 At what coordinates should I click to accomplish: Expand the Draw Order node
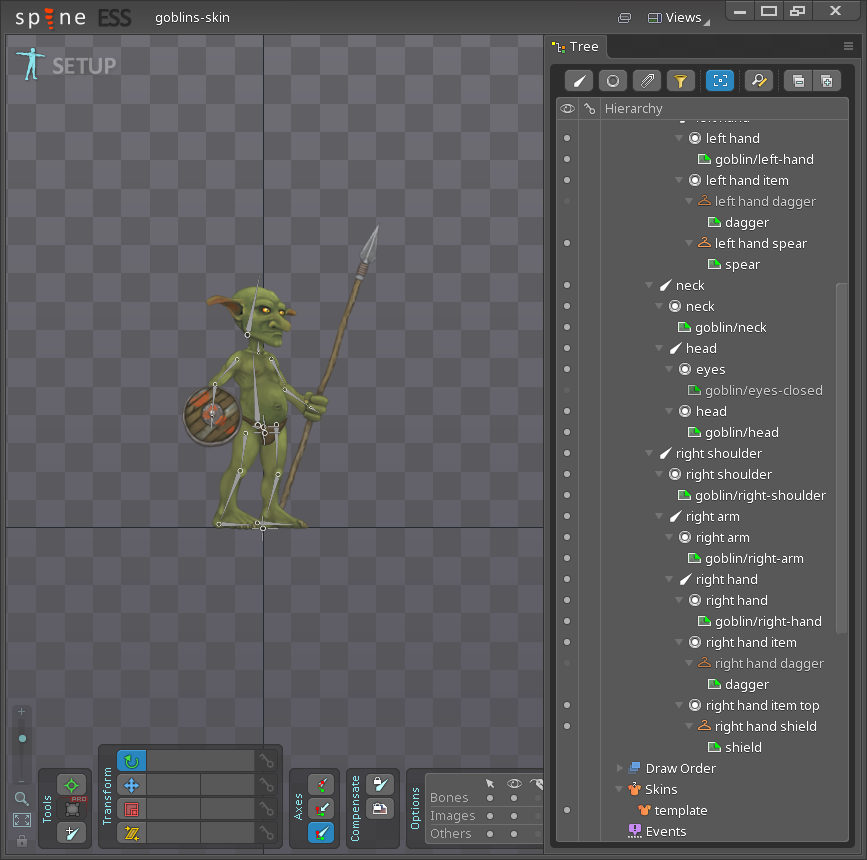[619, 768]
